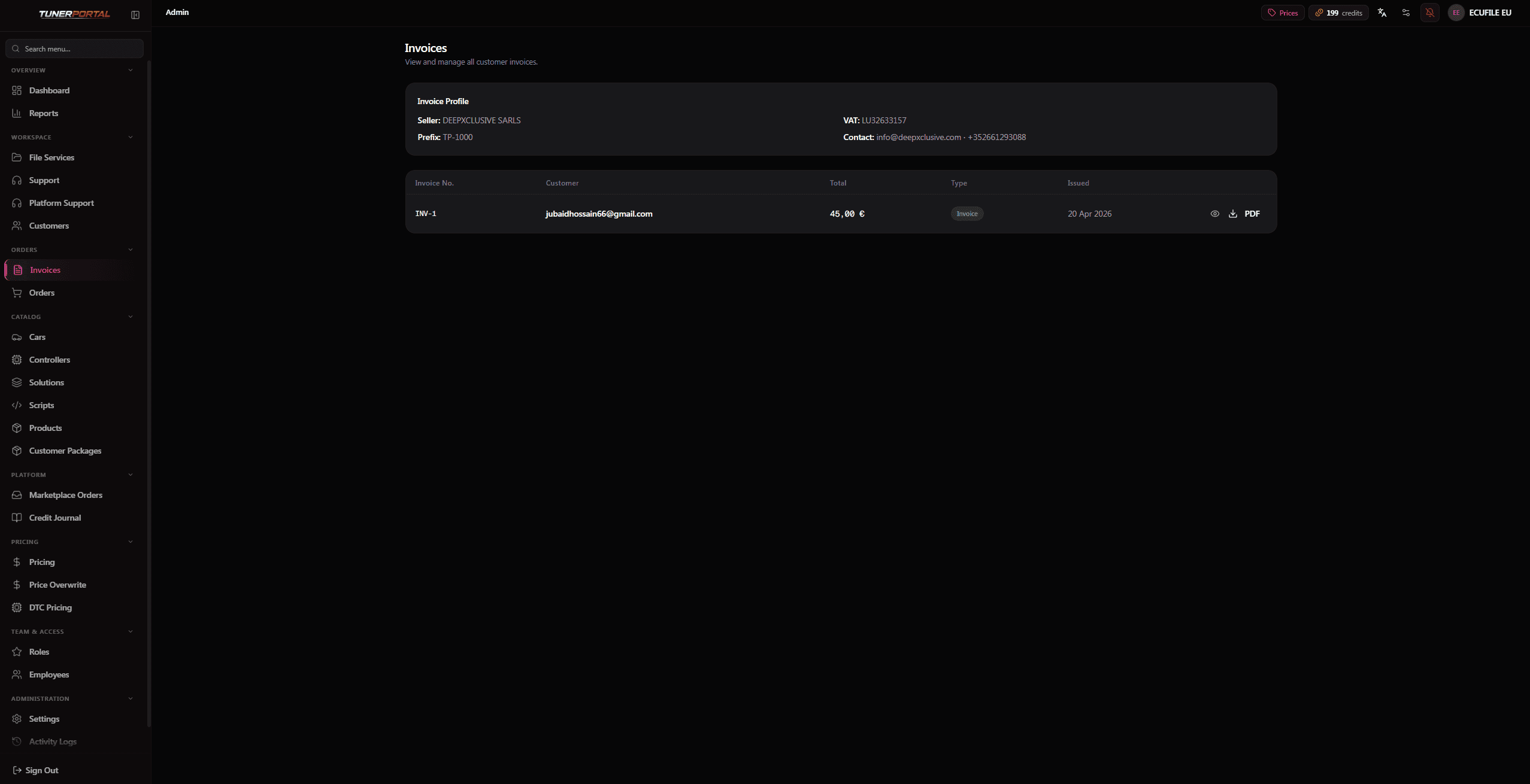The image size is (1530, 784).
Task: Collapse the Pricing section chevron
Action: pos(131,542)
